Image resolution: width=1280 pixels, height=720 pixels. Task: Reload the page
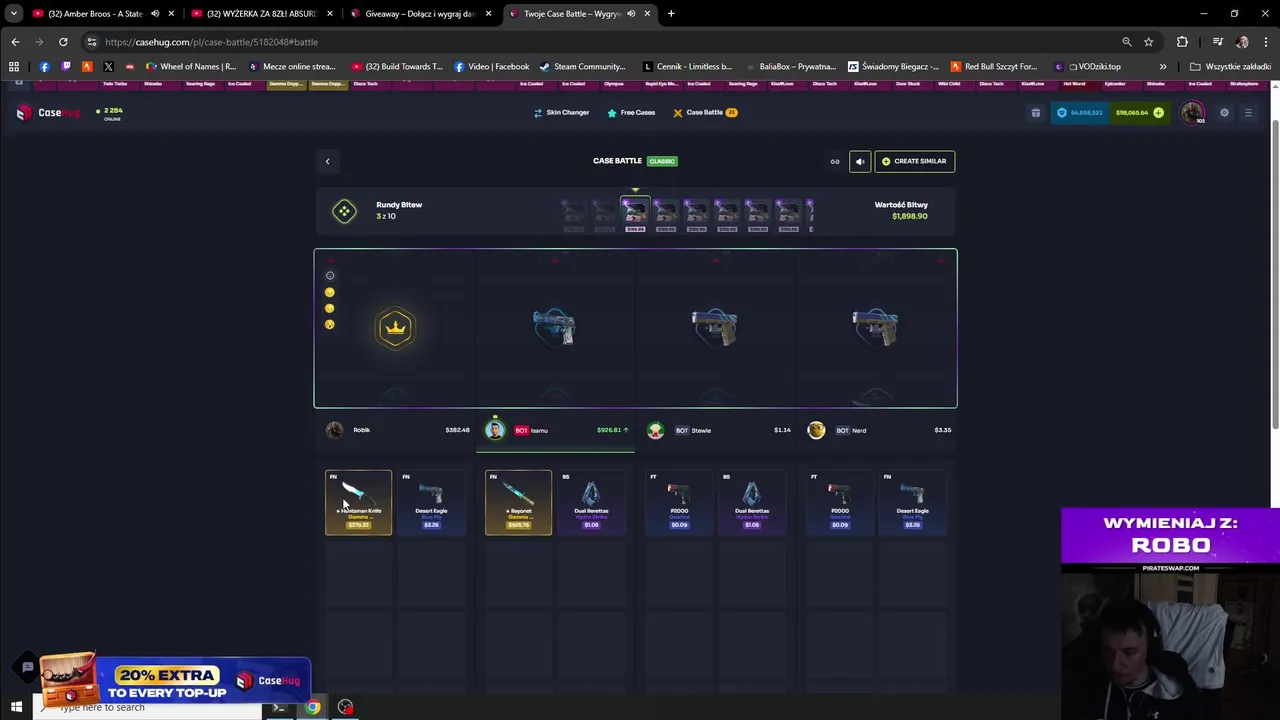pos(63,42)
